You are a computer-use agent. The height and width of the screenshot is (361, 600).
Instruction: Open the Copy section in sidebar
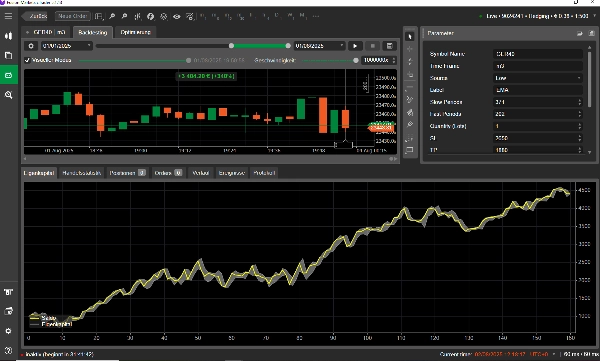(x=8, y=56)
